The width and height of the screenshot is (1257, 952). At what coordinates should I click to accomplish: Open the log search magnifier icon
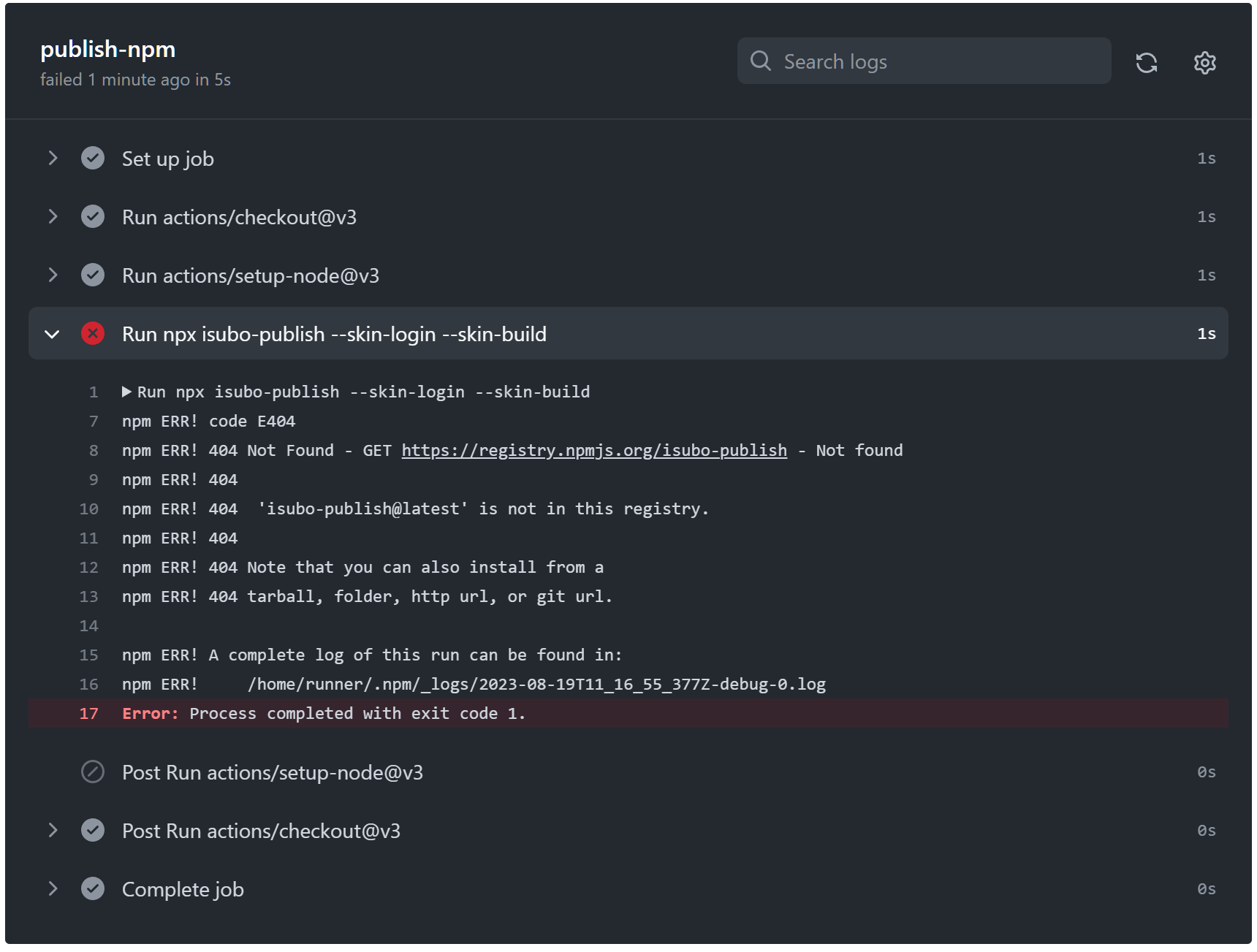point(761,61)
